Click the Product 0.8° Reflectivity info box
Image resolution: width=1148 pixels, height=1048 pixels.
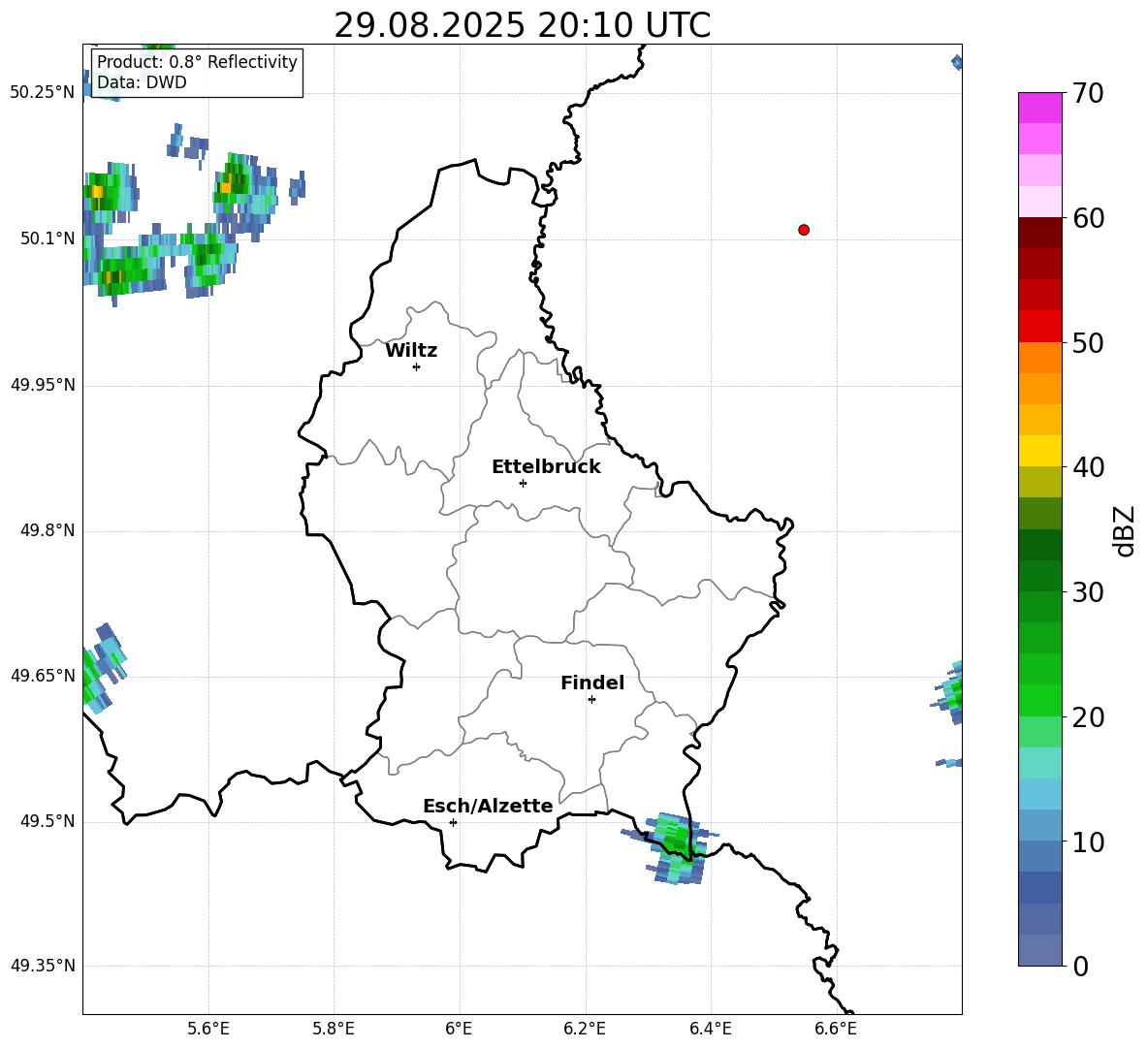197,73
